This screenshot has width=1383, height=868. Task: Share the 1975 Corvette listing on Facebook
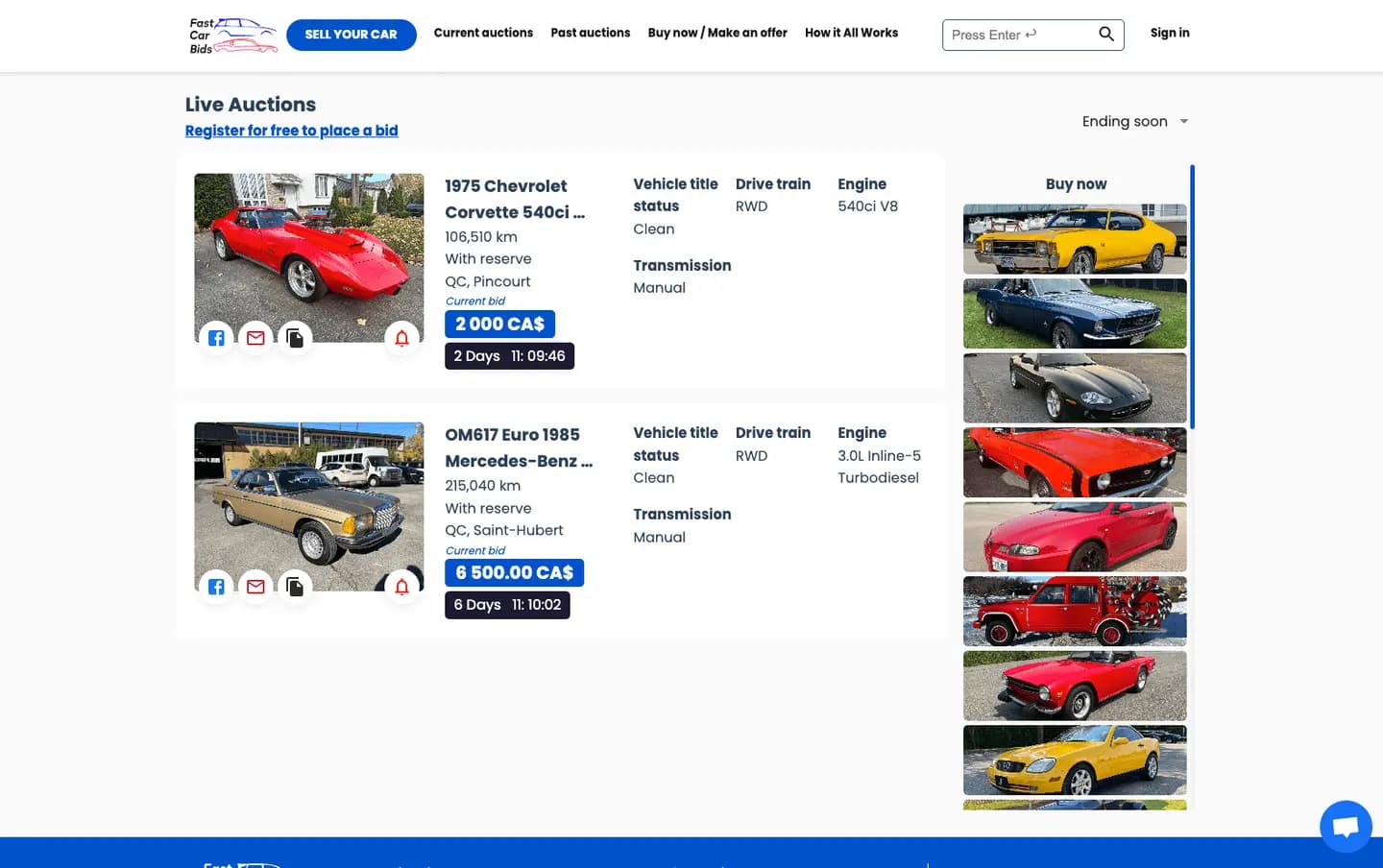pyautogui.click(x=216, y=338)
